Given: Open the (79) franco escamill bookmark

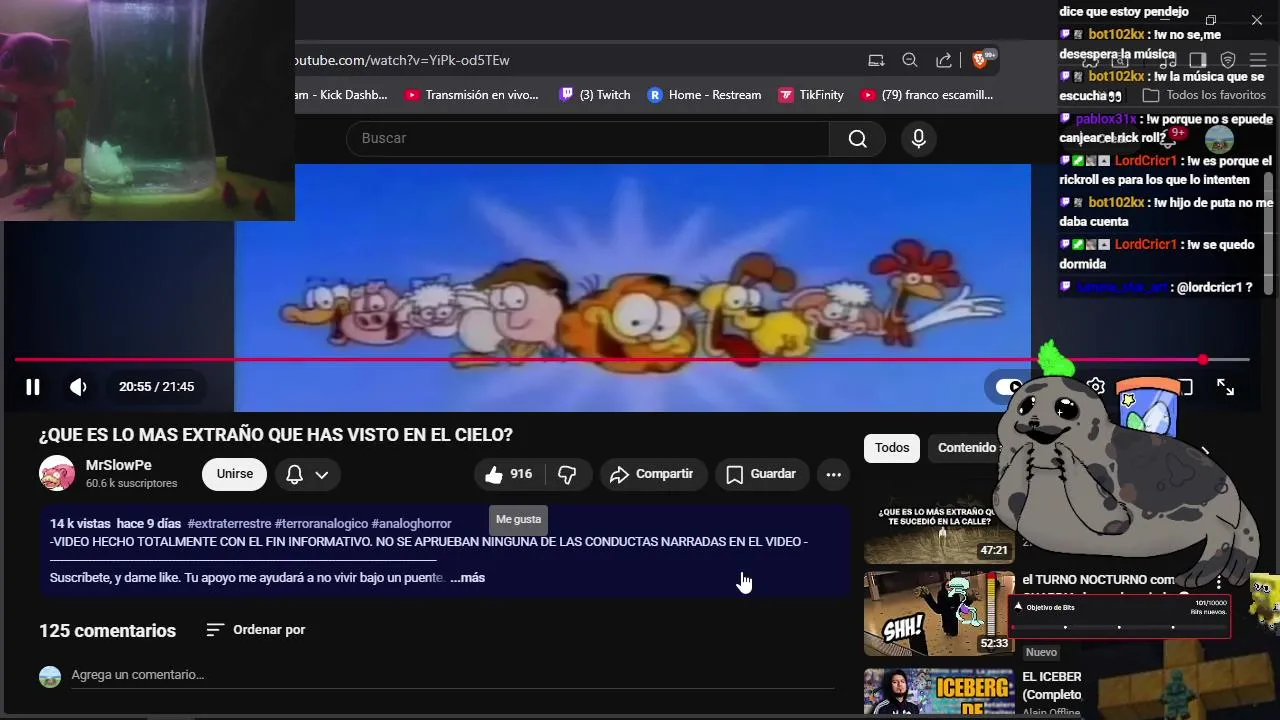Looking at the screenshot, I should point(927,95).
